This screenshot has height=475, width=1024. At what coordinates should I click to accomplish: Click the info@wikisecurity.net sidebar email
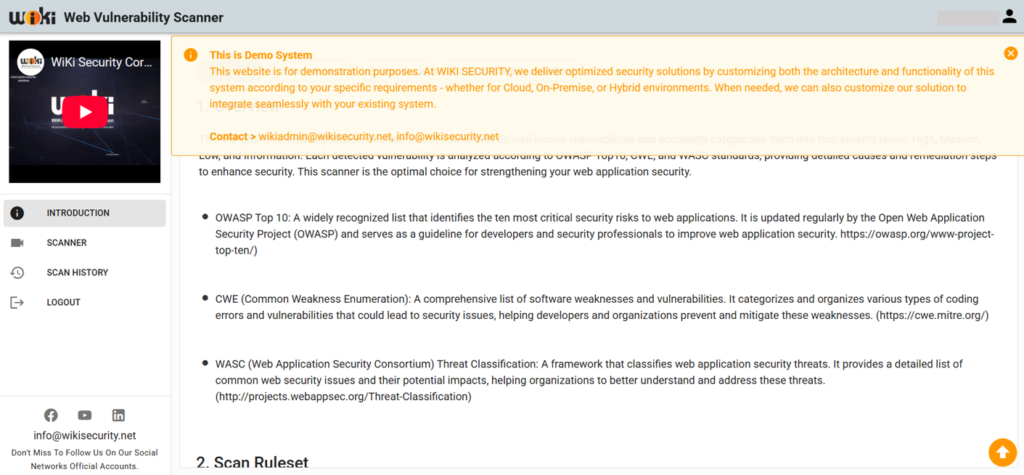[84, 436]
